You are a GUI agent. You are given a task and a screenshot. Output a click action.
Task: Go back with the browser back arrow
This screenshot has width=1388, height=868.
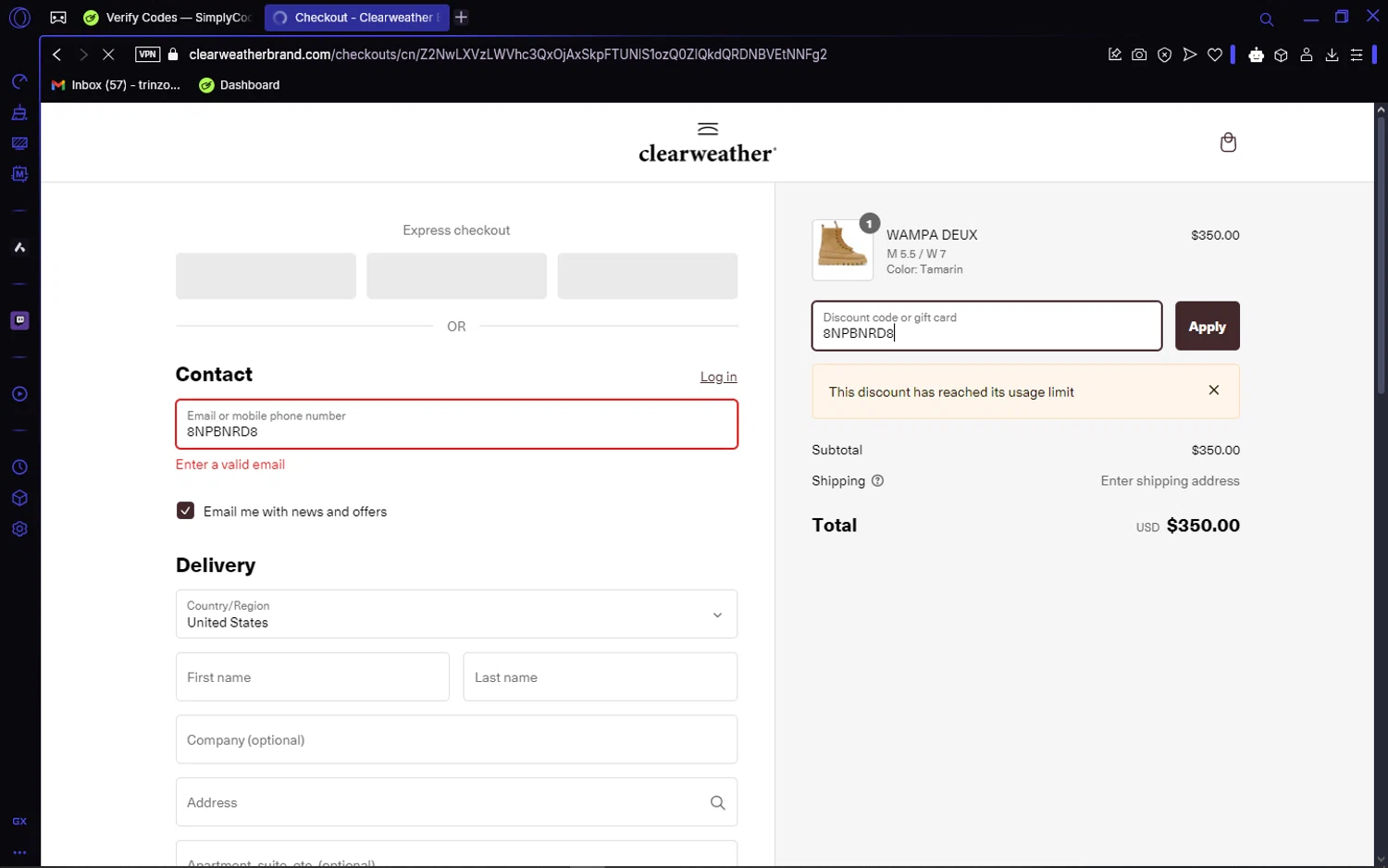click(57, 55)
